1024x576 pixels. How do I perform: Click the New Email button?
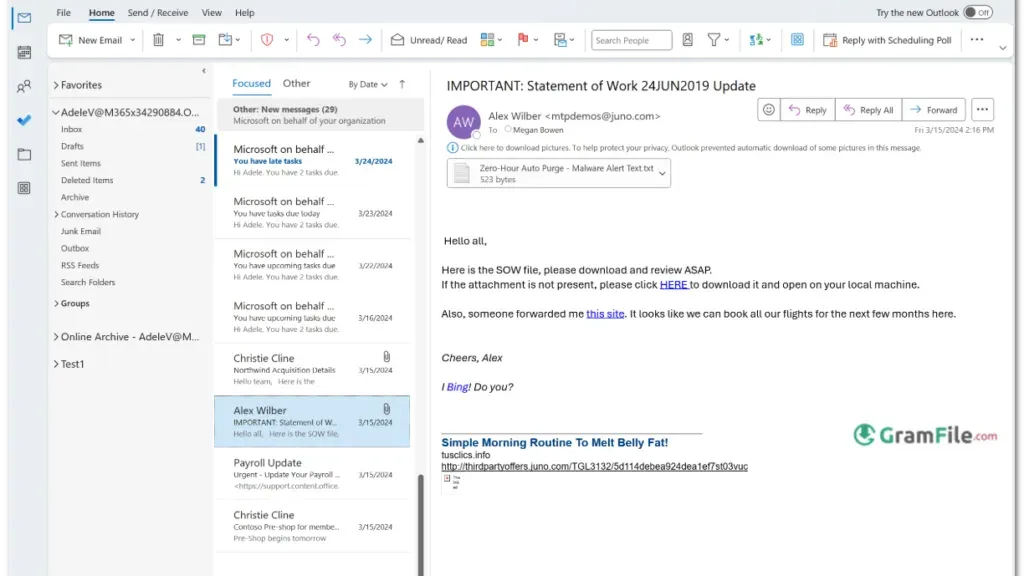click(x=91, y=40)
